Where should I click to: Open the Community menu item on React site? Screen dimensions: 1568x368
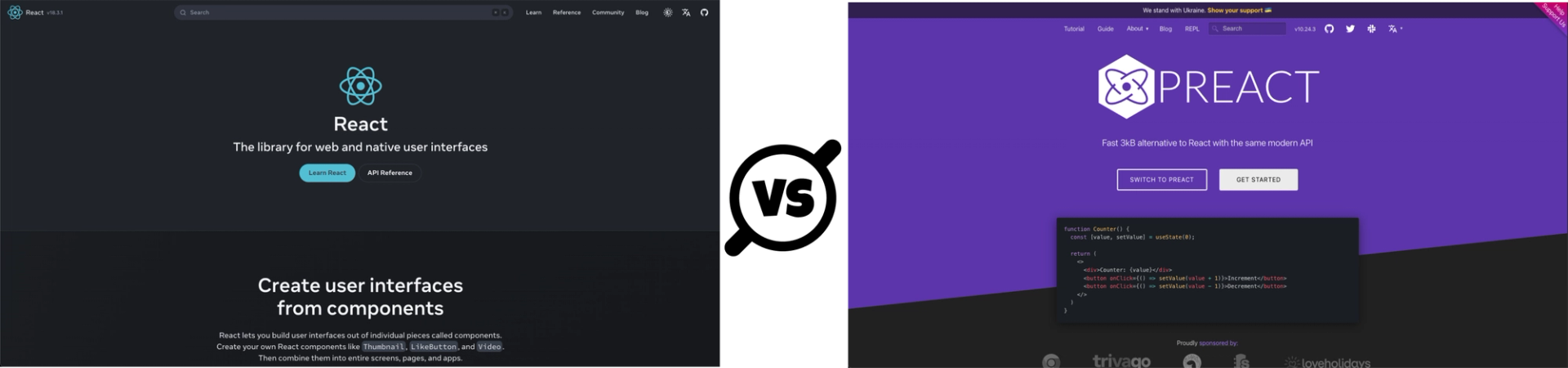click(x=608, y=12)
